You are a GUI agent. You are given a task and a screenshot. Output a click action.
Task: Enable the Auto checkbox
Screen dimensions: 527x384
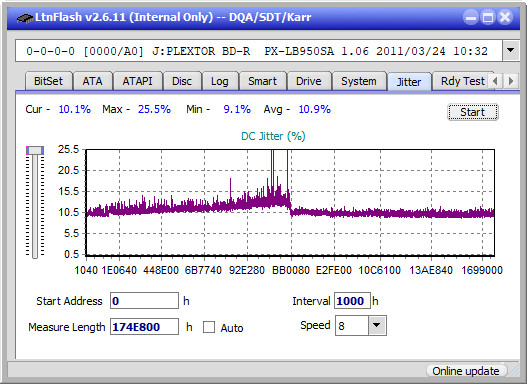[209, 327]
